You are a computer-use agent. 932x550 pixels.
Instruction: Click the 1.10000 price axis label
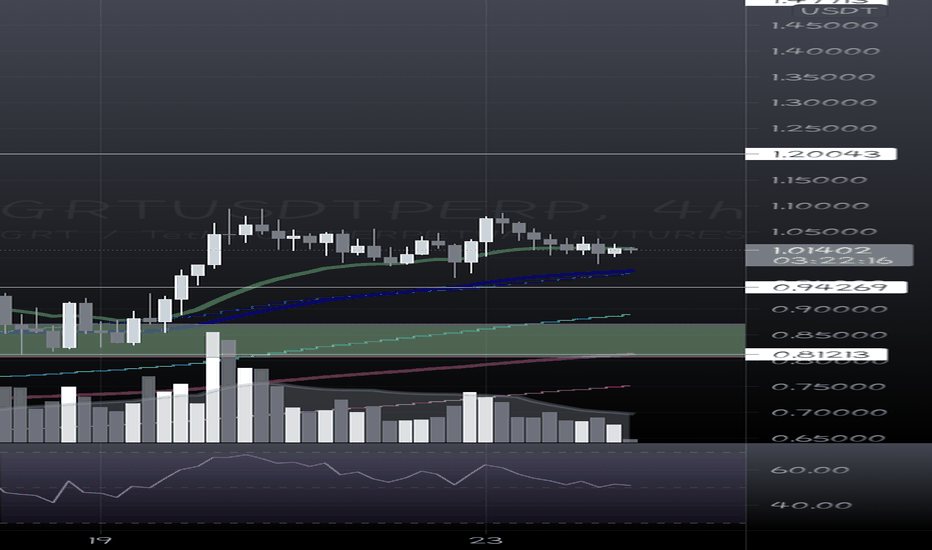[820, 206]
